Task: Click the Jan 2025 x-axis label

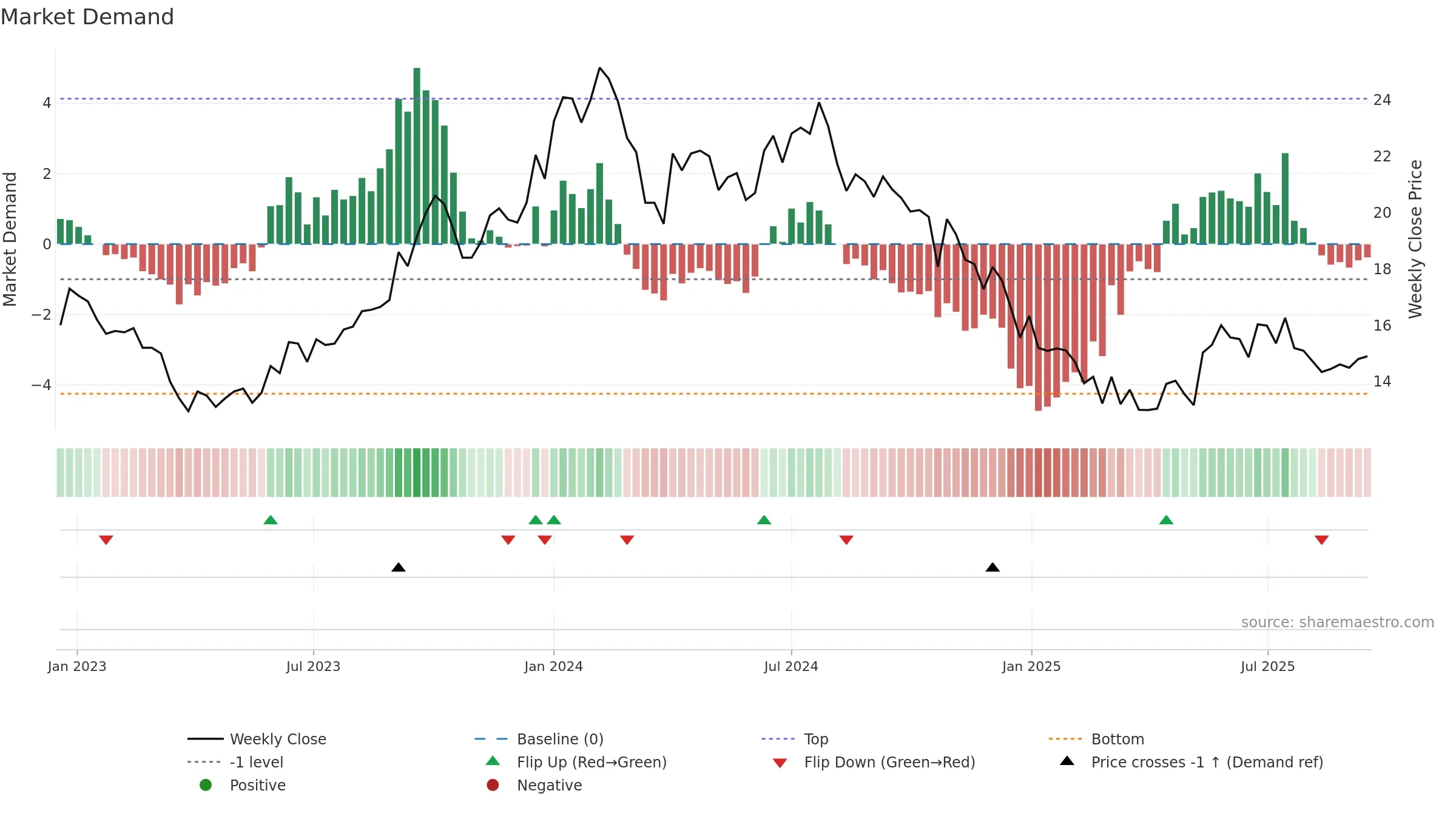Action: pyautogui.click(x=1031, y=667)
